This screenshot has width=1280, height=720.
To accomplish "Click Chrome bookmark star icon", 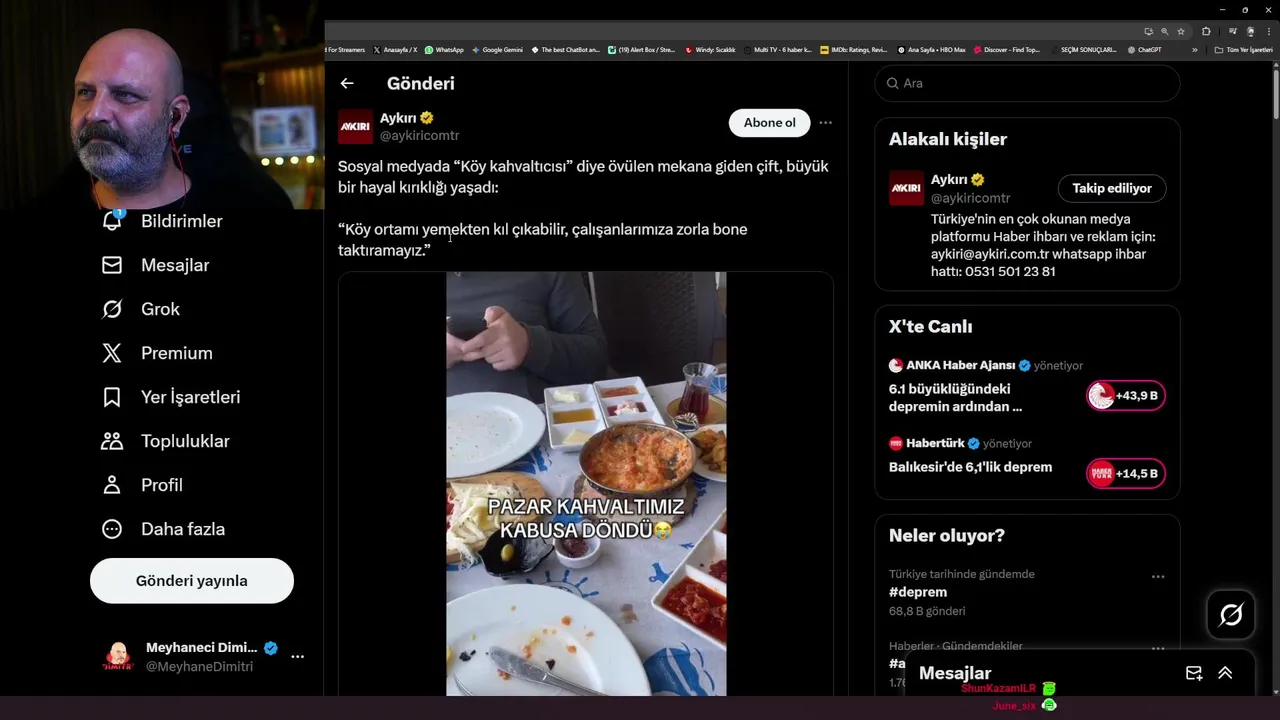I will click(x=1181, y=31).
